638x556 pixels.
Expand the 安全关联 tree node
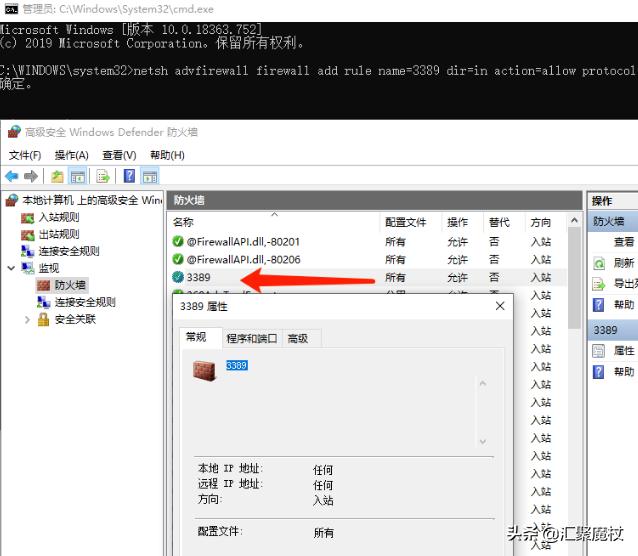[x=27, y=320]
